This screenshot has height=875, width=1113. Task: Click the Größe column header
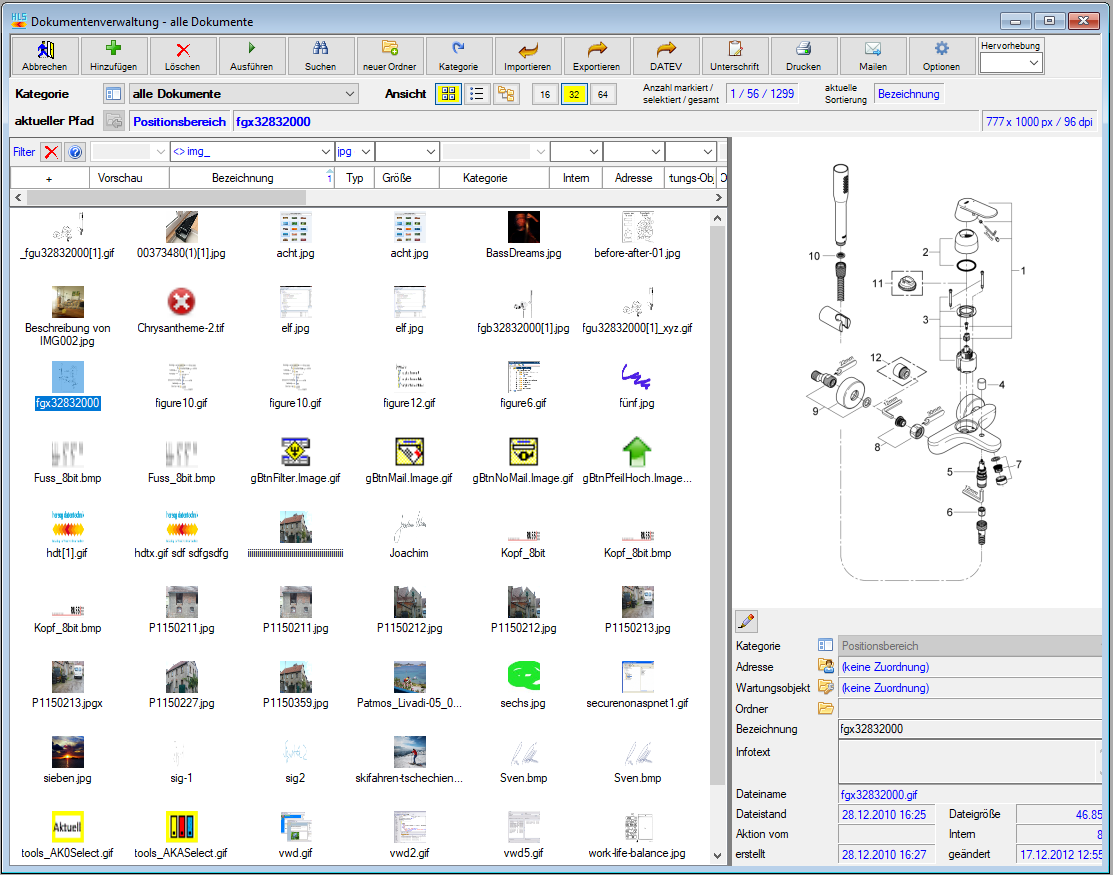pos(397,178)
